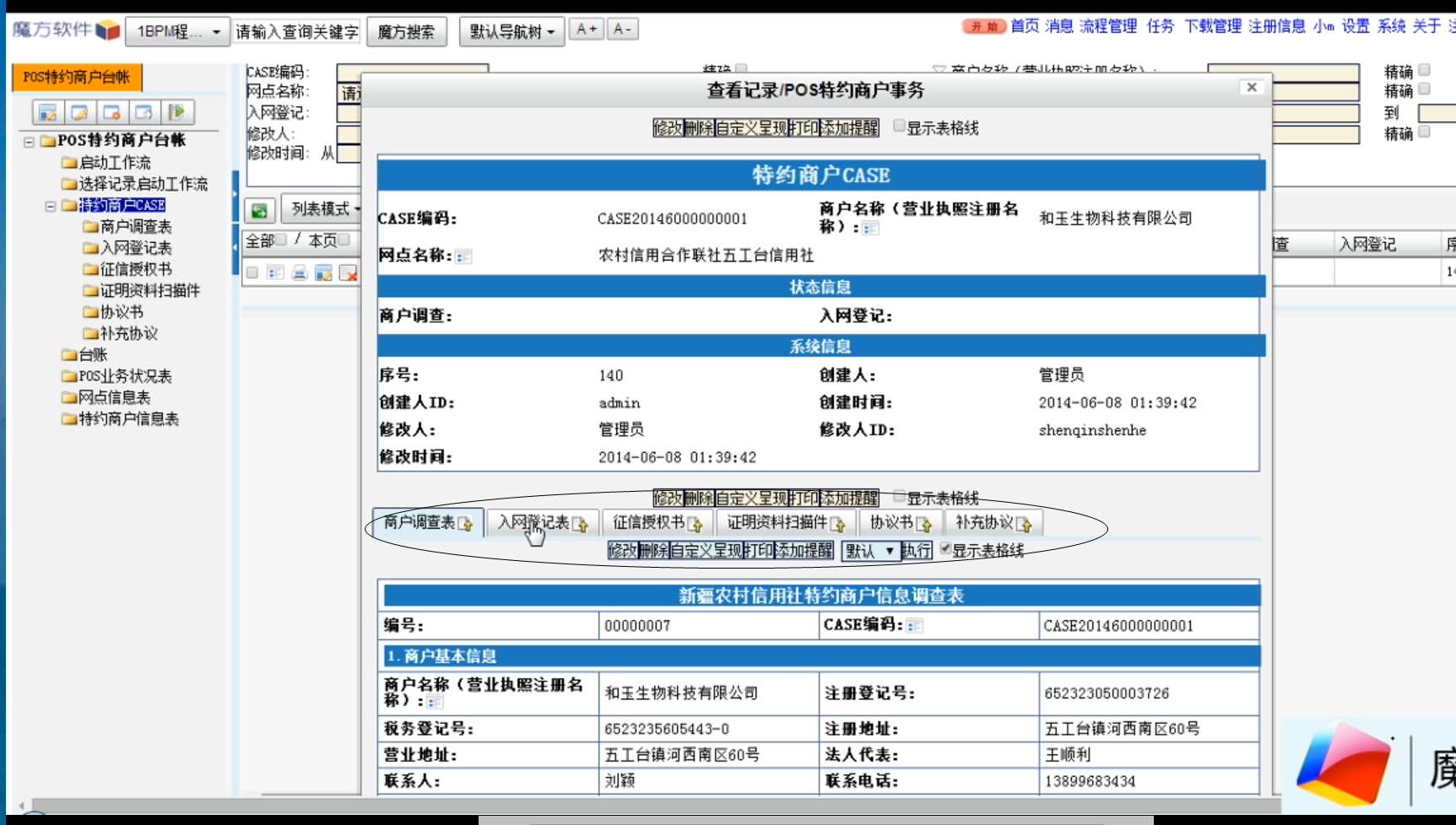Screen dimensions: 1456x825
Task: Tick the second 精确 checkbox on the right
Action: 1424,89
